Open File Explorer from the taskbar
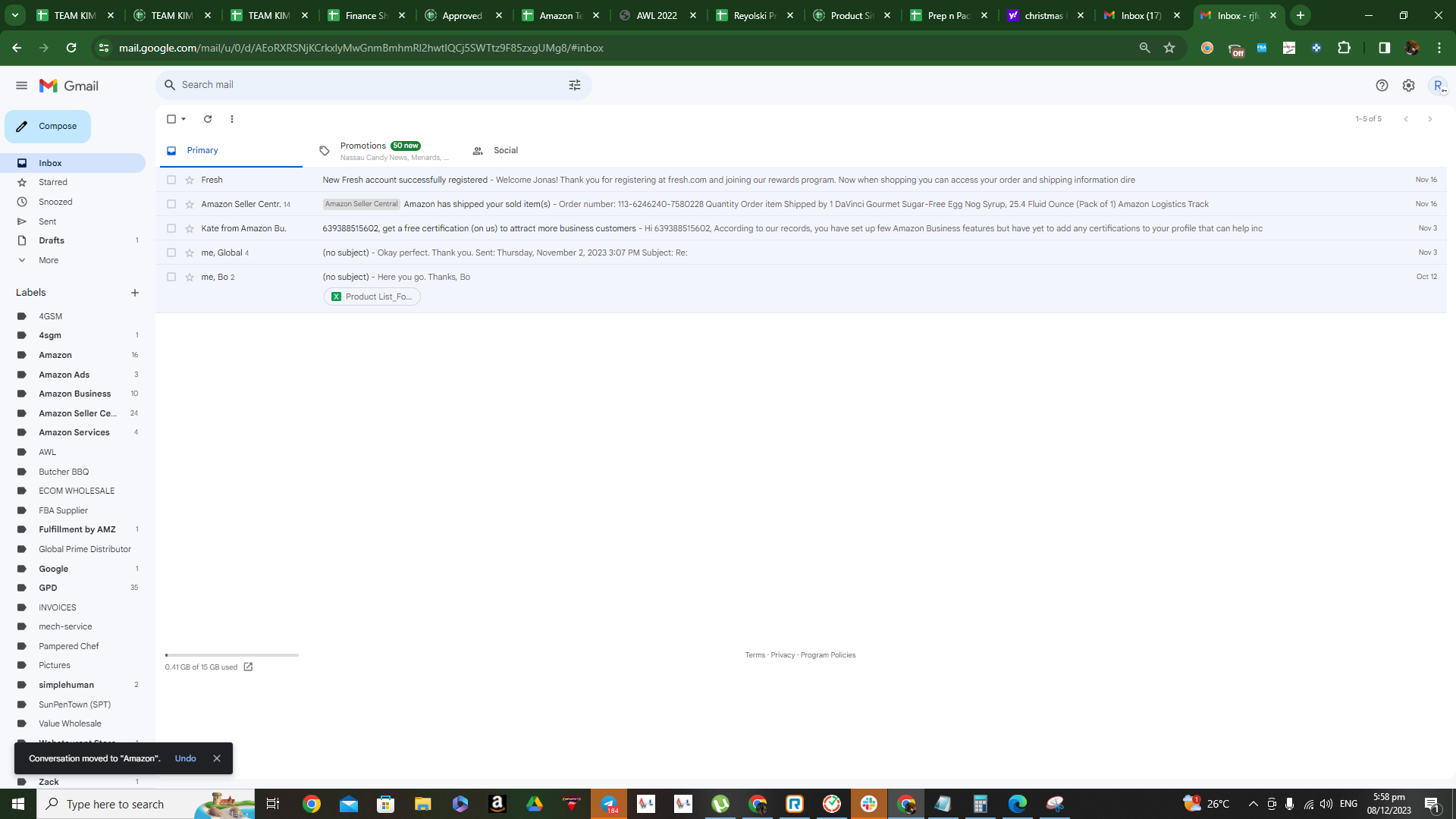This screenshot has width=1456, height=819. (422, 804)
